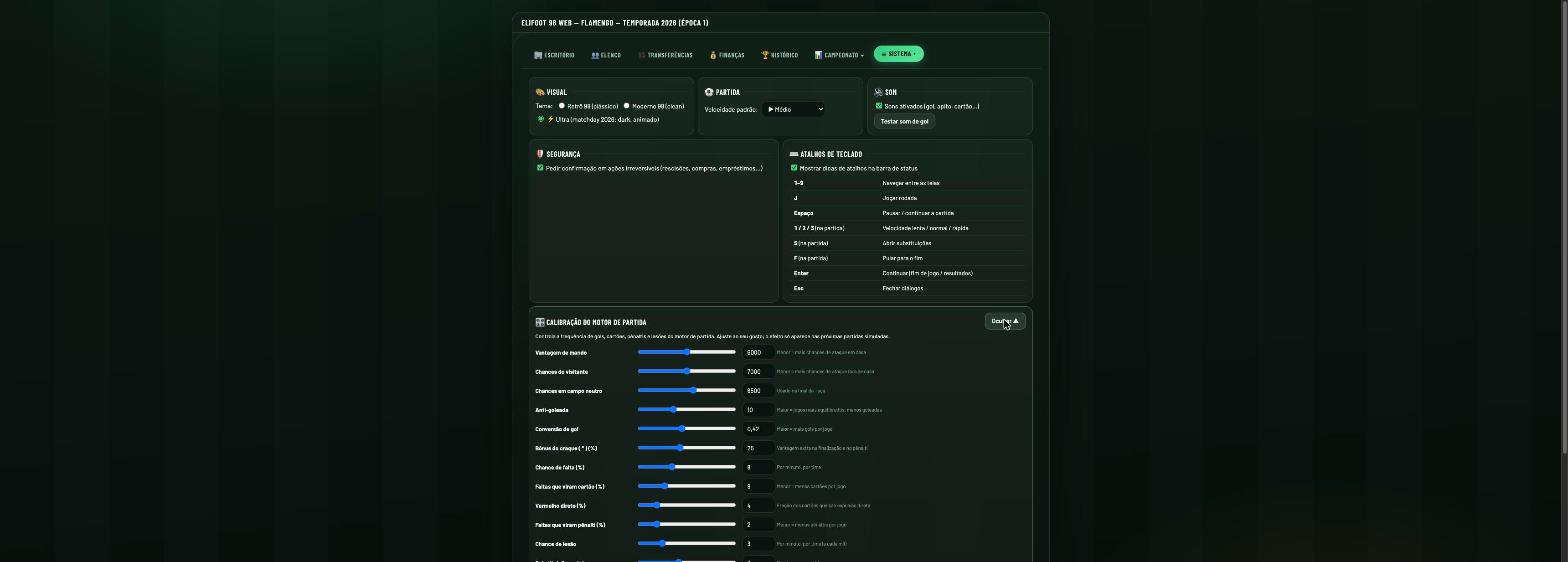Click the palette icon beside Visual
Viewport: 1568px width, 562px height.
(540, 92)
